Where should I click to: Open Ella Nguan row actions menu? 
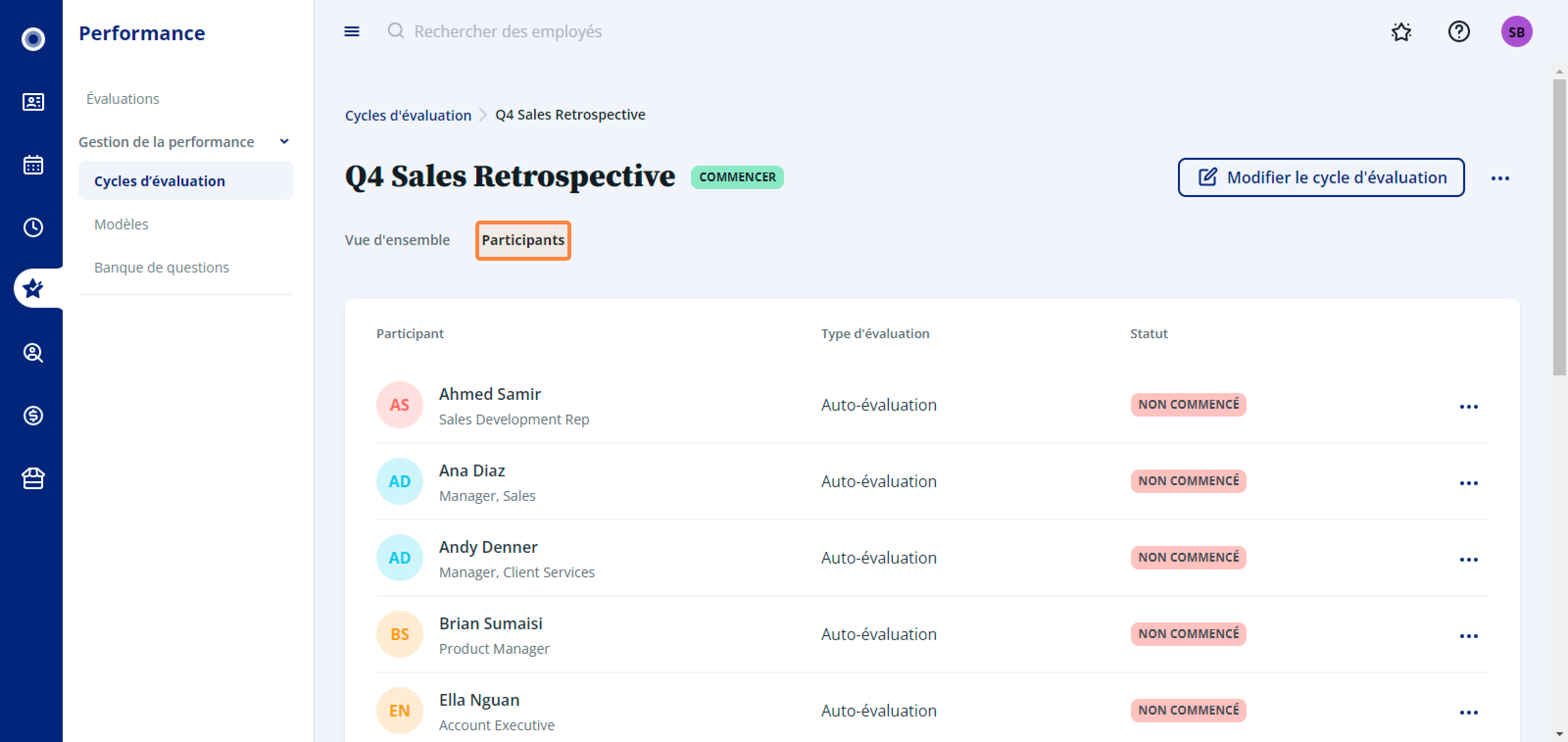[1468, 712]
